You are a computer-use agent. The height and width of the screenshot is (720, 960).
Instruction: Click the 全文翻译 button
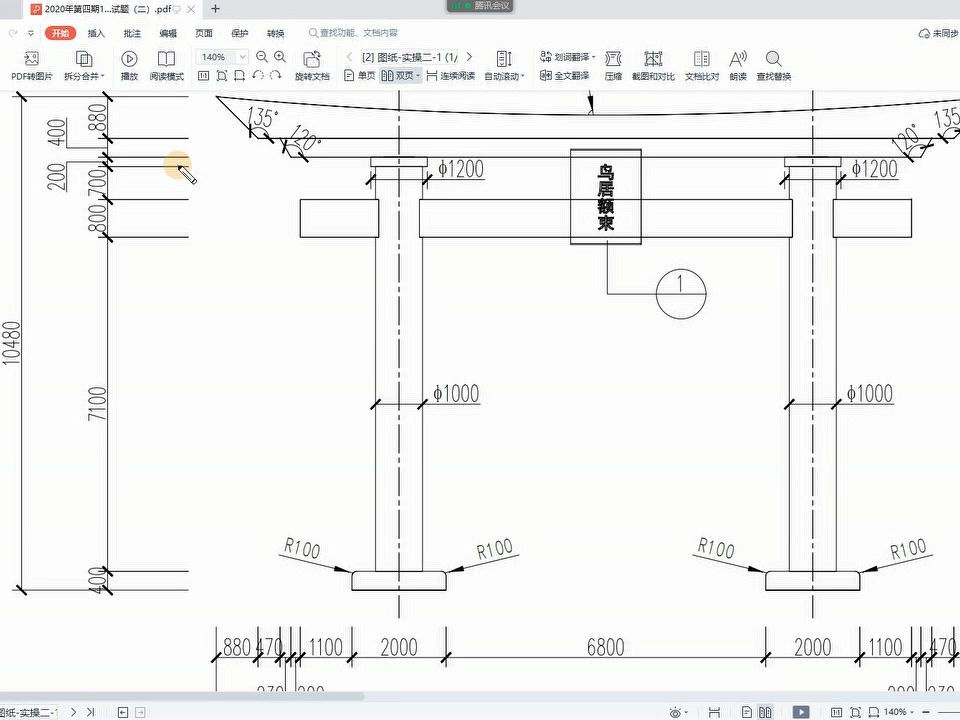pyautogui.click(x=564, y=75)
